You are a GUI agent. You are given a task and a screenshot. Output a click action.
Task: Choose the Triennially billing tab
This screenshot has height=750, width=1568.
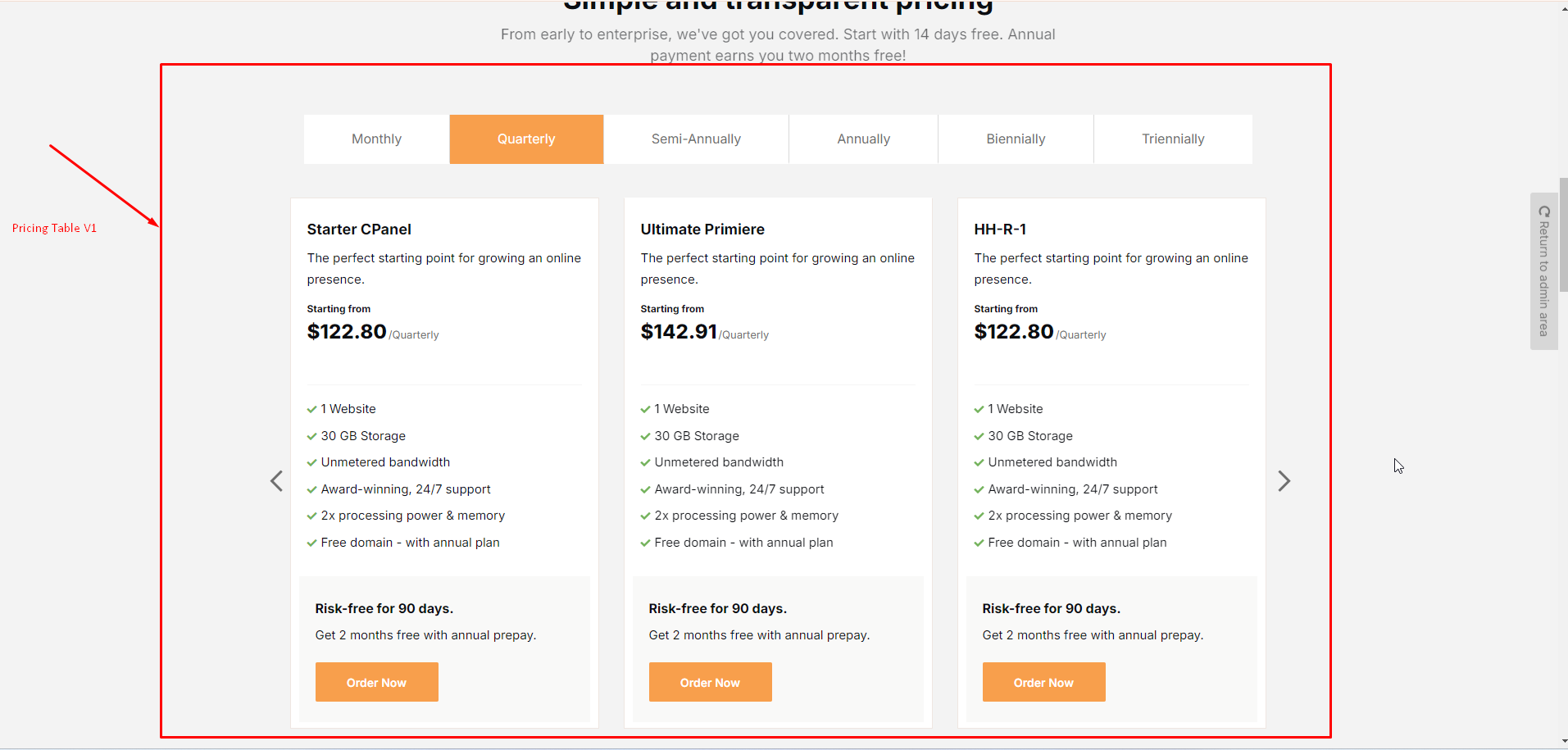[1173, 139]
